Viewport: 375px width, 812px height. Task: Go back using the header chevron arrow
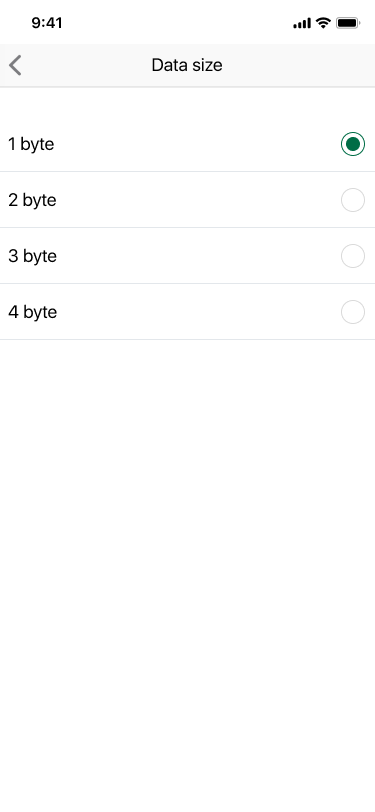point(15,66)
